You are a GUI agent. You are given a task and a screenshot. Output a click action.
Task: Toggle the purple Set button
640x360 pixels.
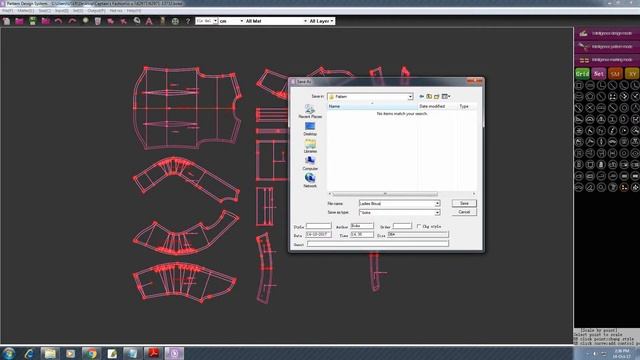[x=599, y=74]
